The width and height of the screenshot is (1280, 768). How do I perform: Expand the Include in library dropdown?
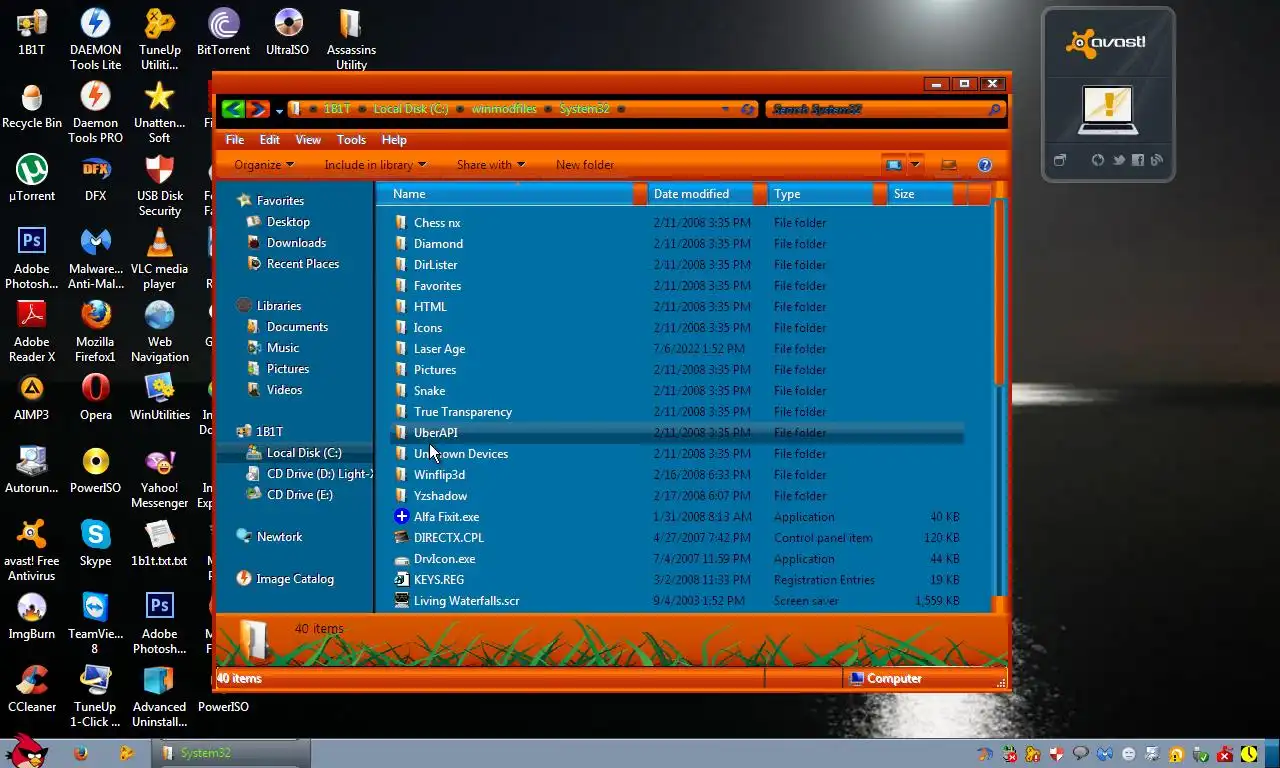(x=375, y=165)
